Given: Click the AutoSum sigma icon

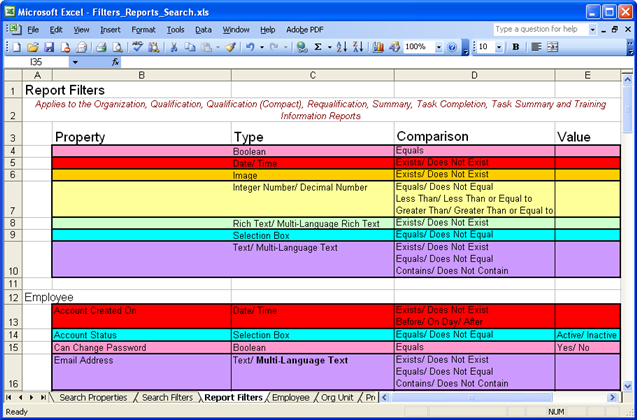Looking at the screenshot, I should coord(318,47).
